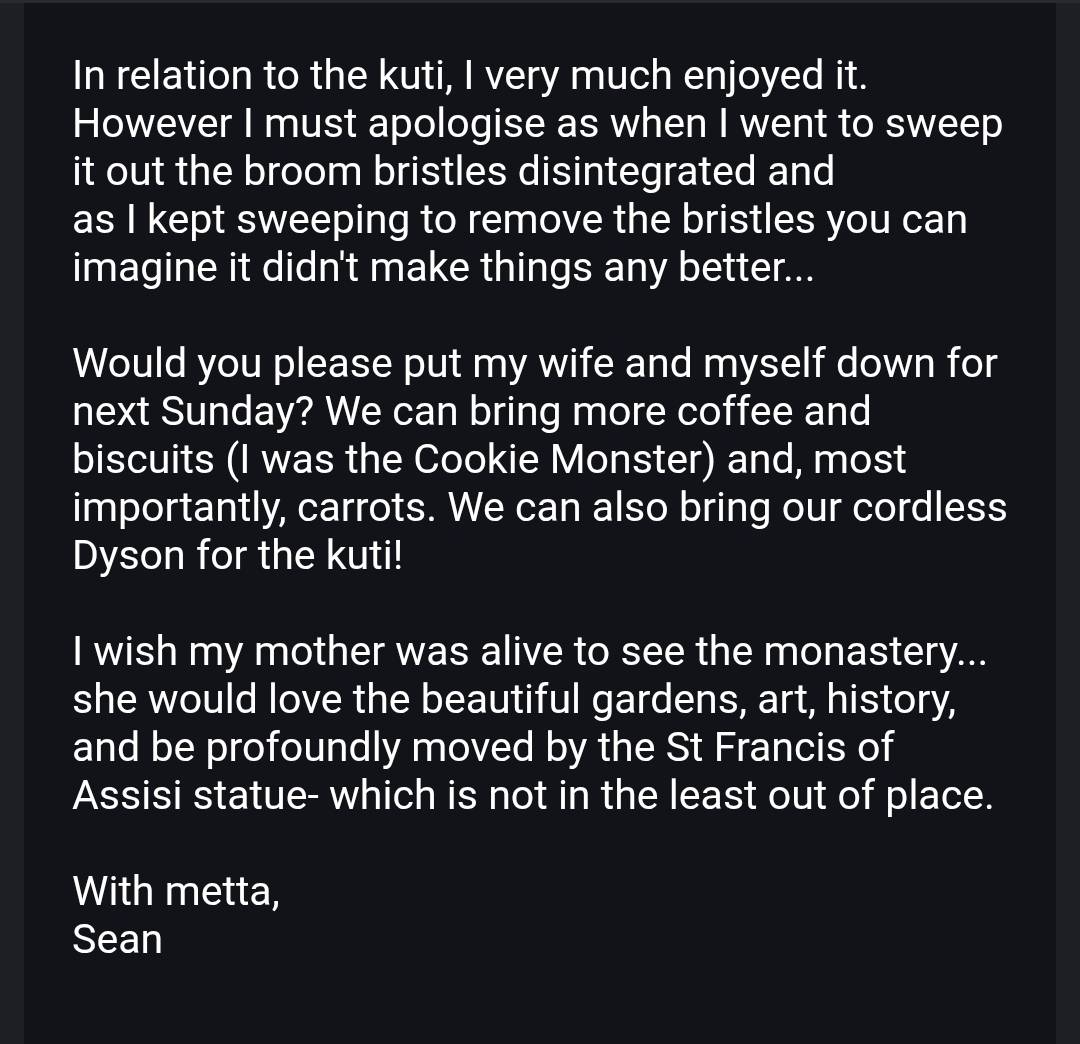This screenshot has height=1044, width=1080.
Task: Click the signature name 'Sean'
Action: coord(117,939)
